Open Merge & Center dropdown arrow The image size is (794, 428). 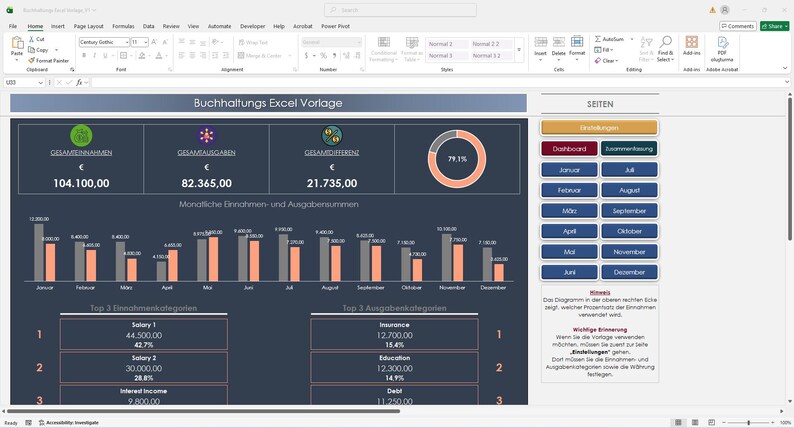[x=290, y=56]
